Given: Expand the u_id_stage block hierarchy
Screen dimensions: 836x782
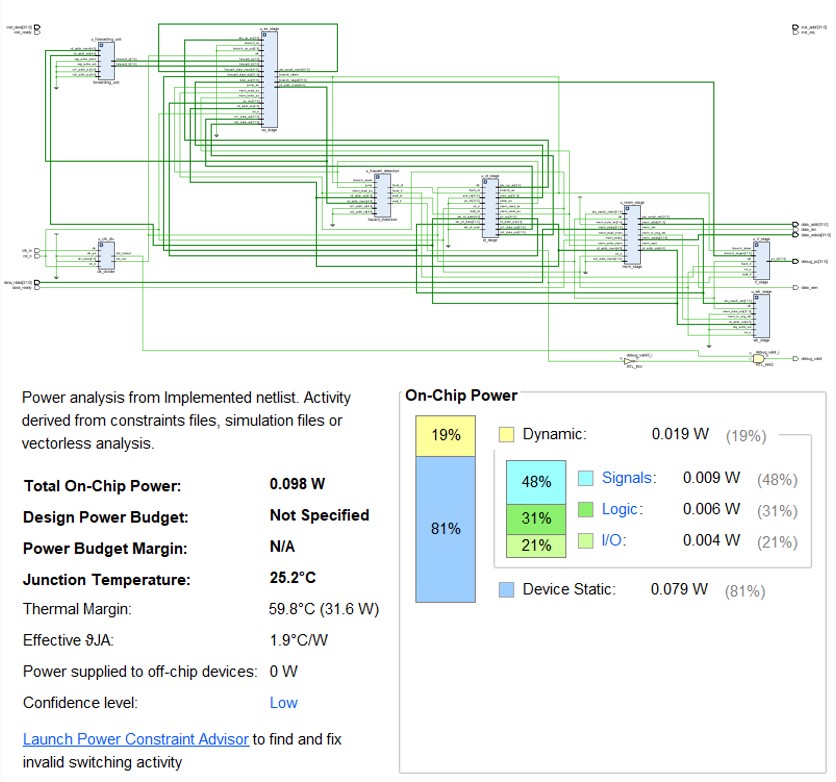Looking at the screenshot, I should (485, 182).
